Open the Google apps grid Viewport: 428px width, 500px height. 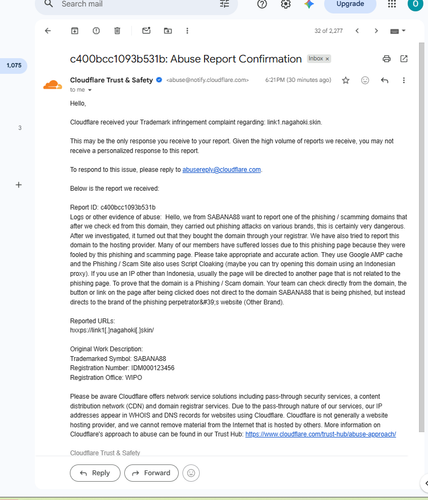(392, 4)
